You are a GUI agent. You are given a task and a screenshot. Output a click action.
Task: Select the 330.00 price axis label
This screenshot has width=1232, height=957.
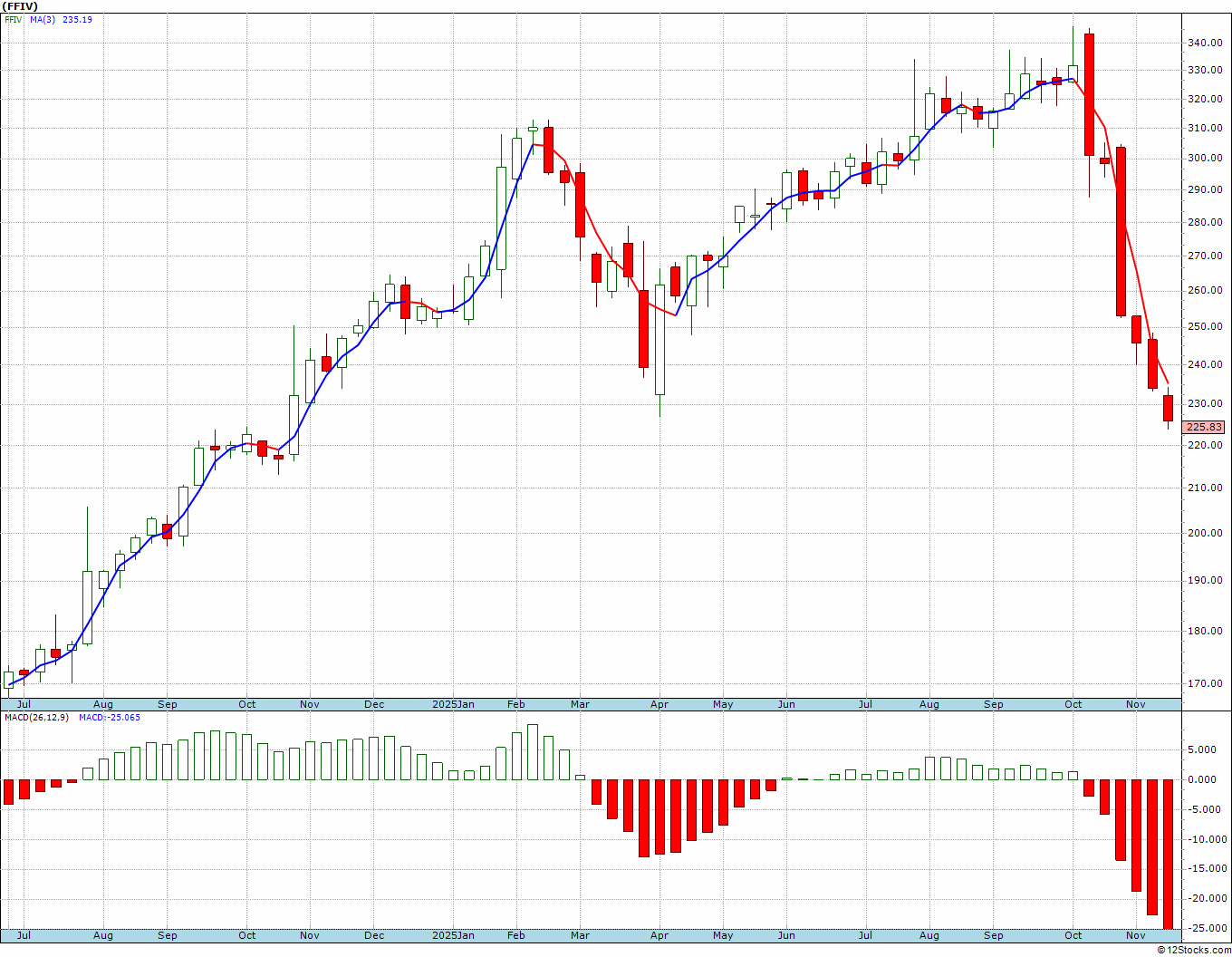1204,70
